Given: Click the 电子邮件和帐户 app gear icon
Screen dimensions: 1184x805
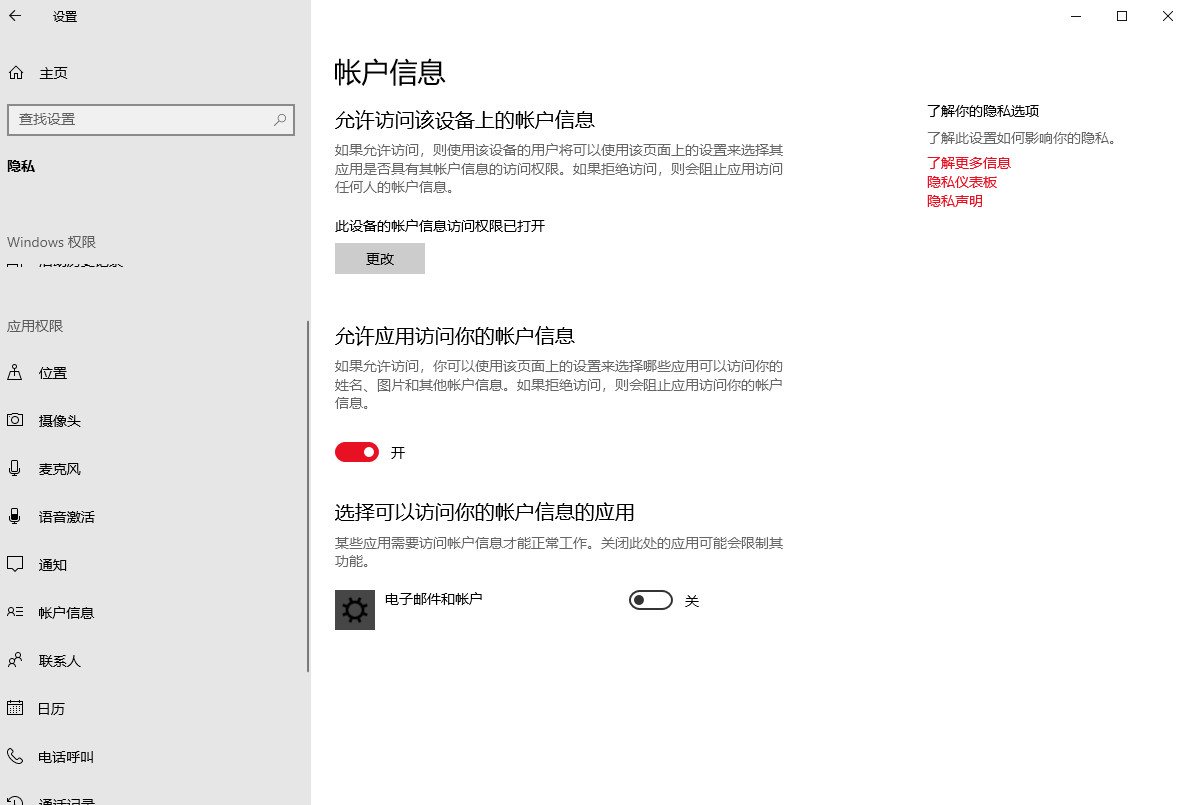Looking at the screenshot, I should coord(354,609).
